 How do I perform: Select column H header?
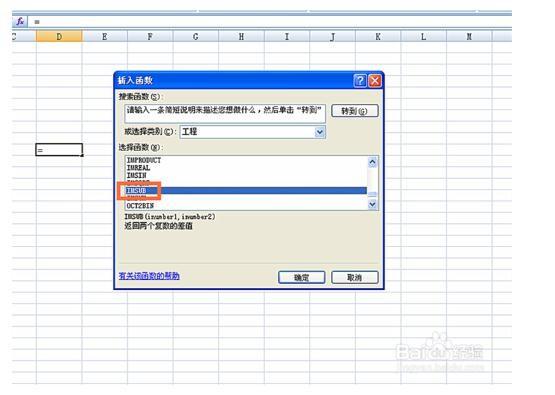pos(241,36)
